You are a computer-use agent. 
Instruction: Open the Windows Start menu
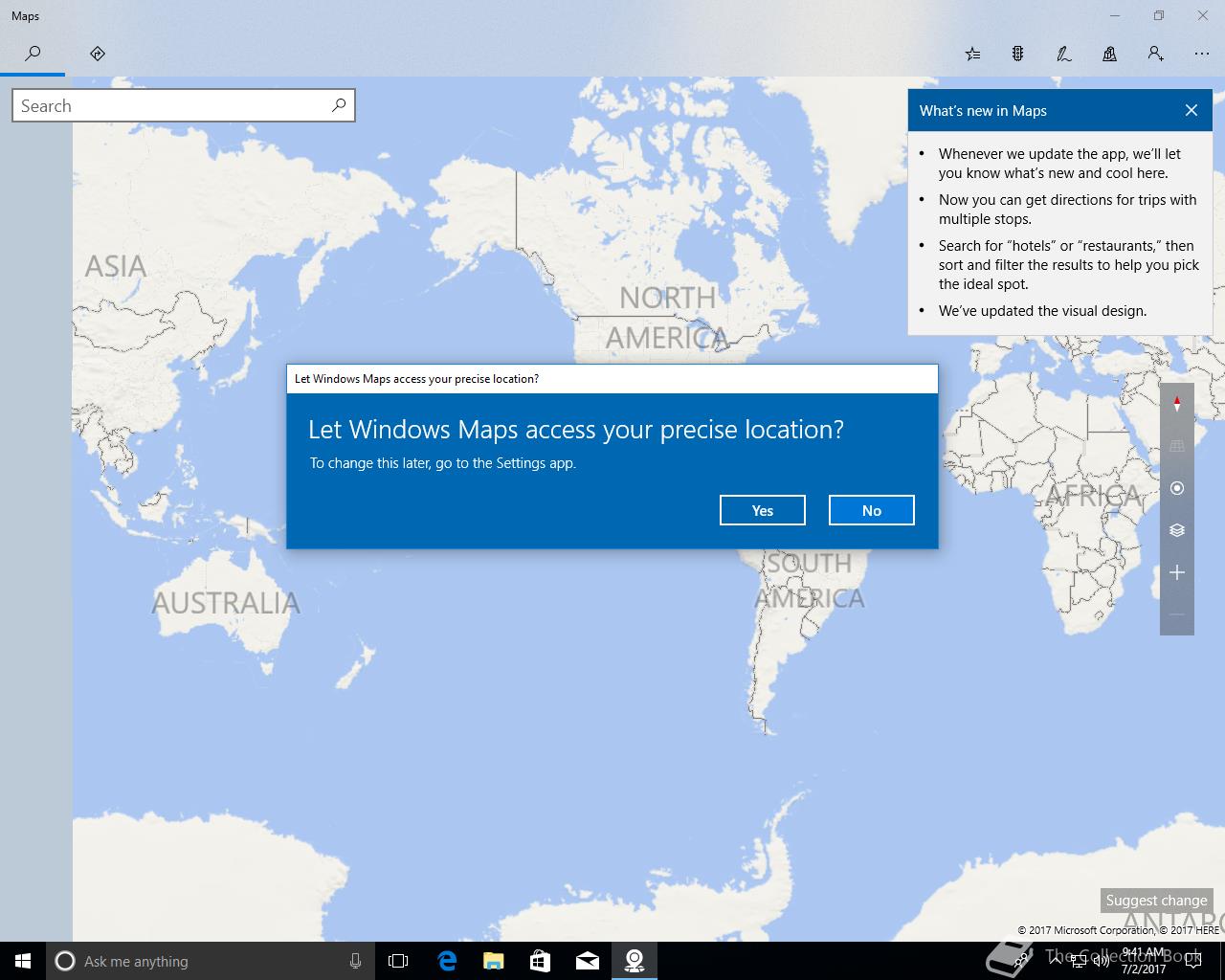pos(23,961)
